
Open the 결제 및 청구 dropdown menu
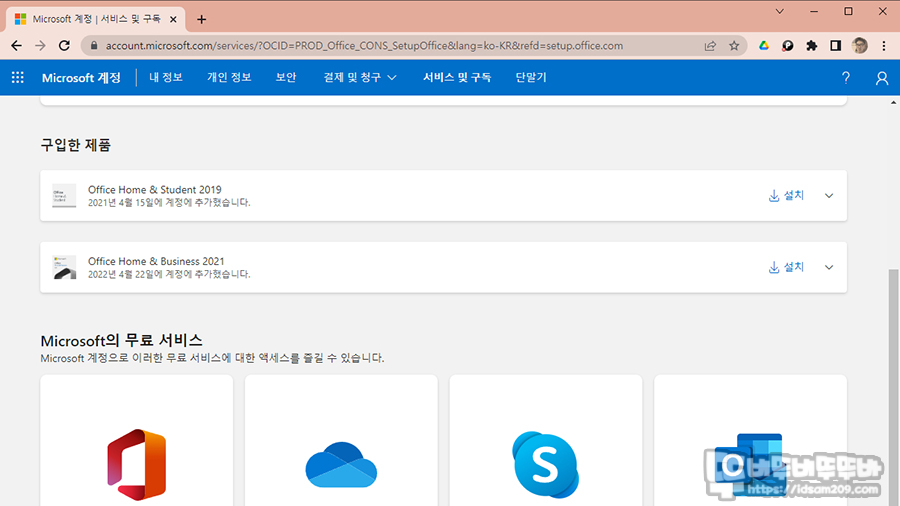(x=360, y=77)
